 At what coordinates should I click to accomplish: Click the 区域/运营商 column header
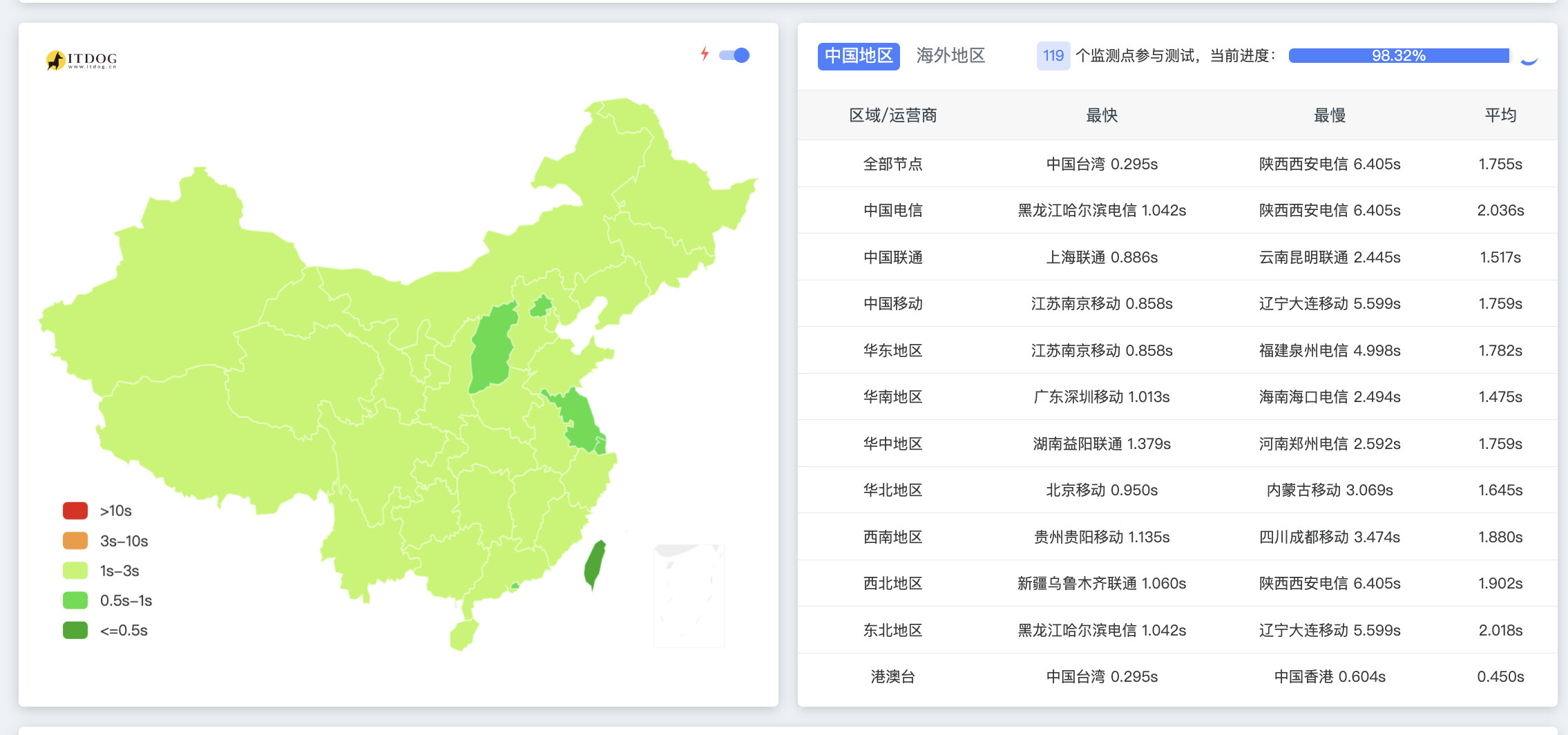[892, 115]
